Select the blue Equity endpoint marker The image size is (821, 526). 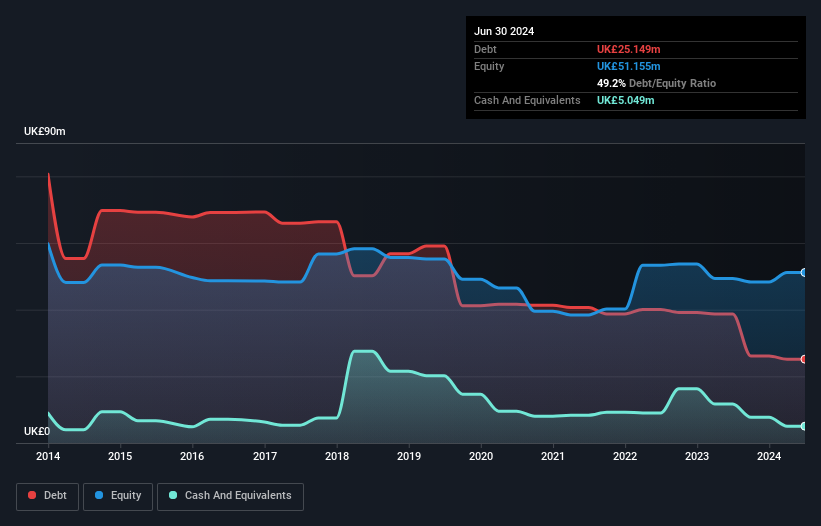[803, 273]
